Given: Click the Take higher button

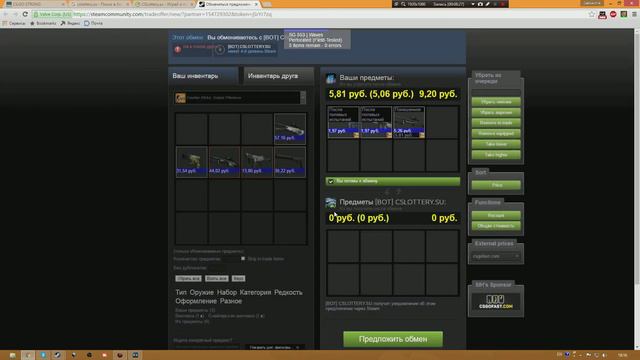Looking at the screenshot, I should [496, 155].
